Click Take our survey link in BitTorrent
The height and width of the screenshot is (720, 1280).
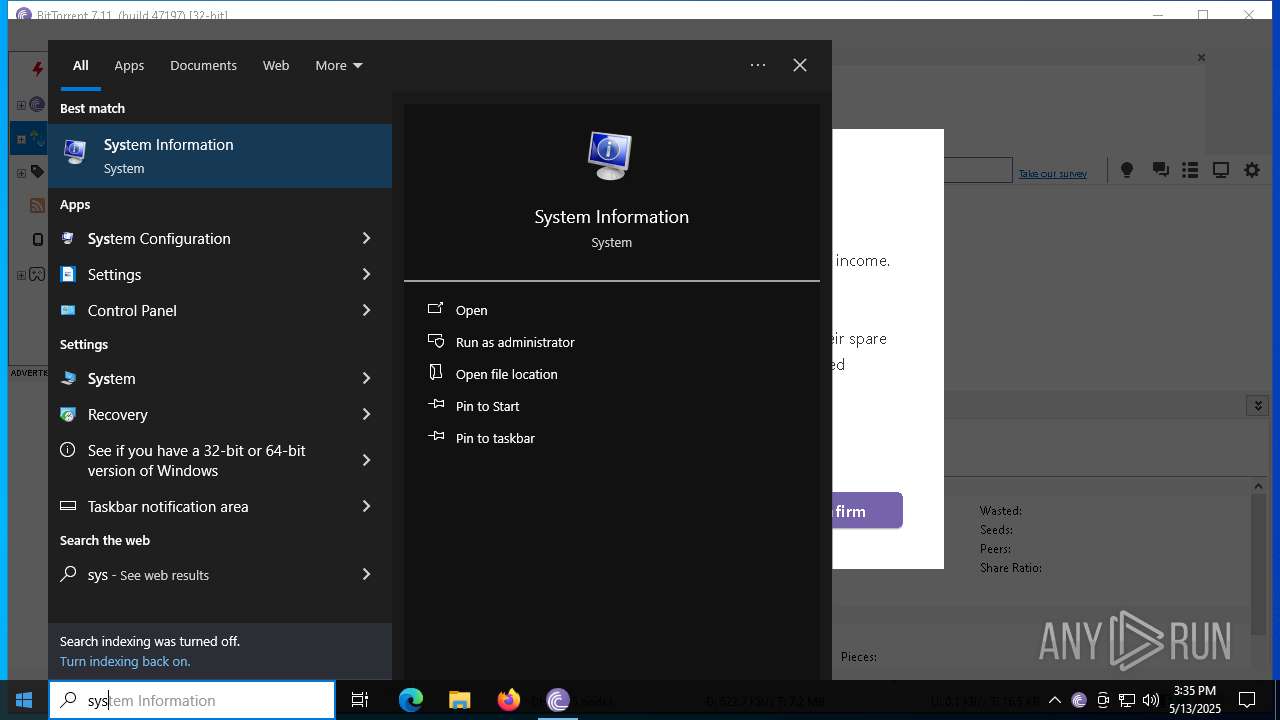point(1053,174)
